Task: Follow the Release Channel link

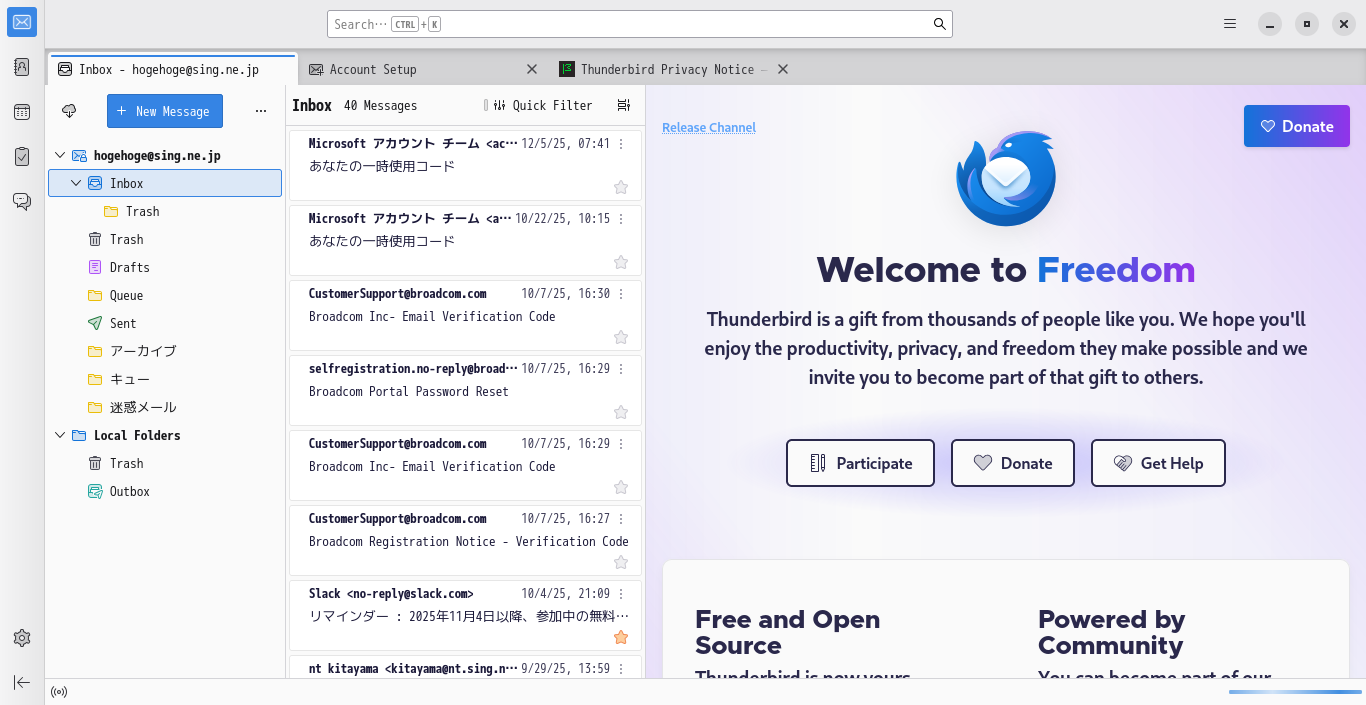Action: [x=708, y=128]
